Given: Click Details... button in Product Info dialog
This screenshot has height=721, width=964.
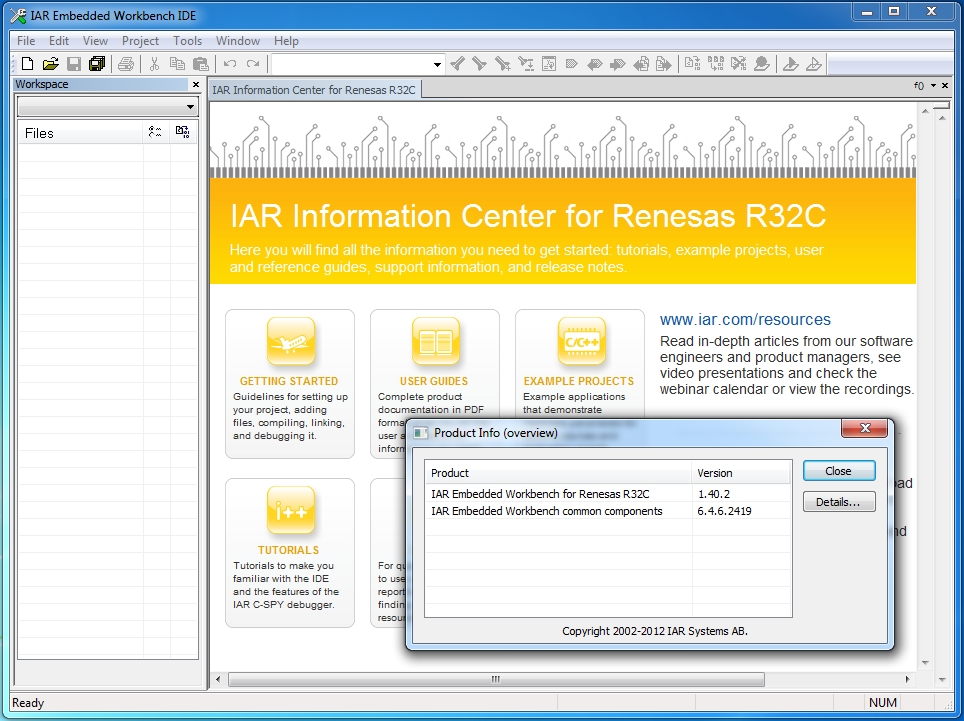Looking at the screenshot, I should coord(839,502).
